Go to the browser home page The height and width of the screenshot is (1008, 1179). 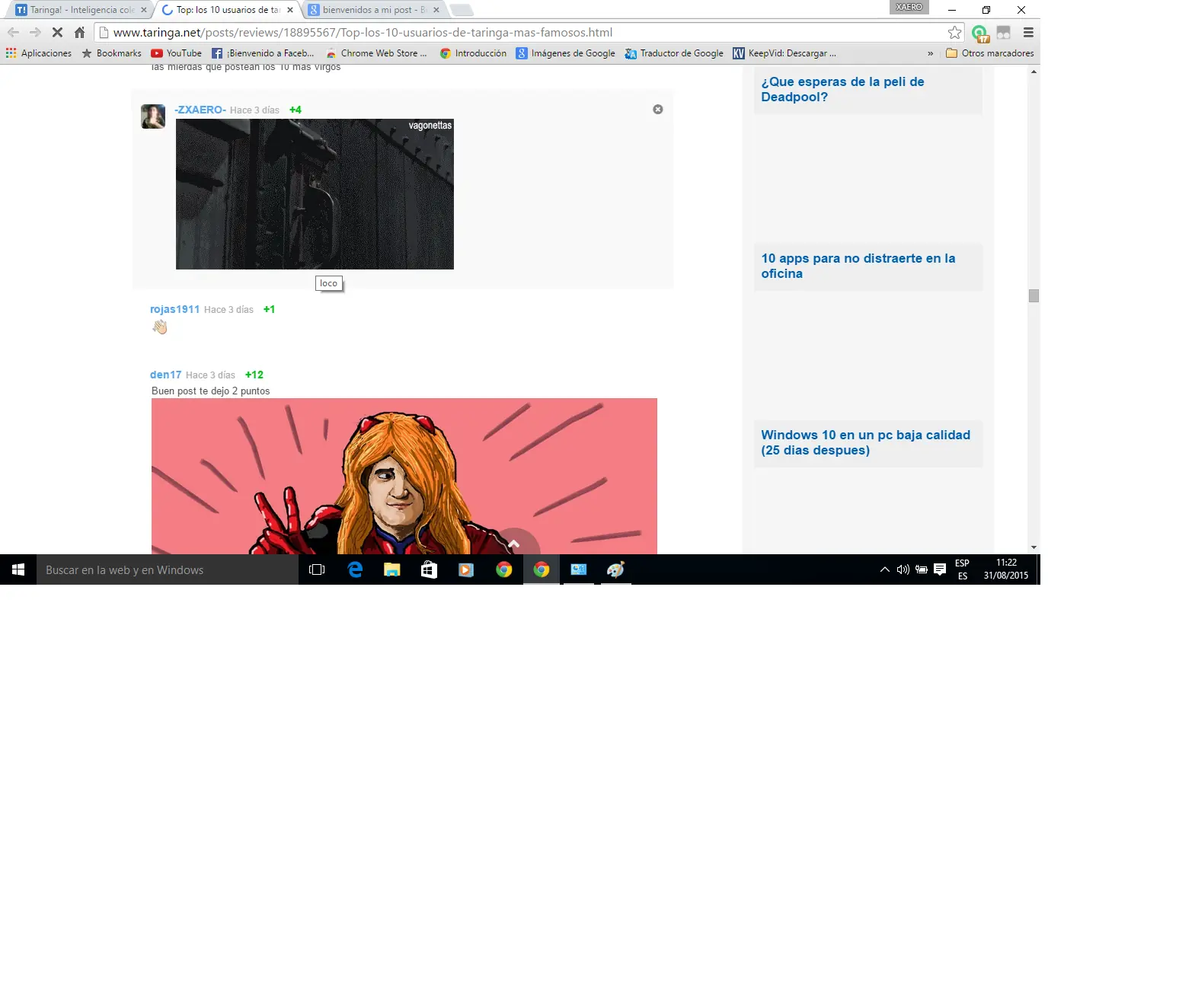click(x=79, y=32)
